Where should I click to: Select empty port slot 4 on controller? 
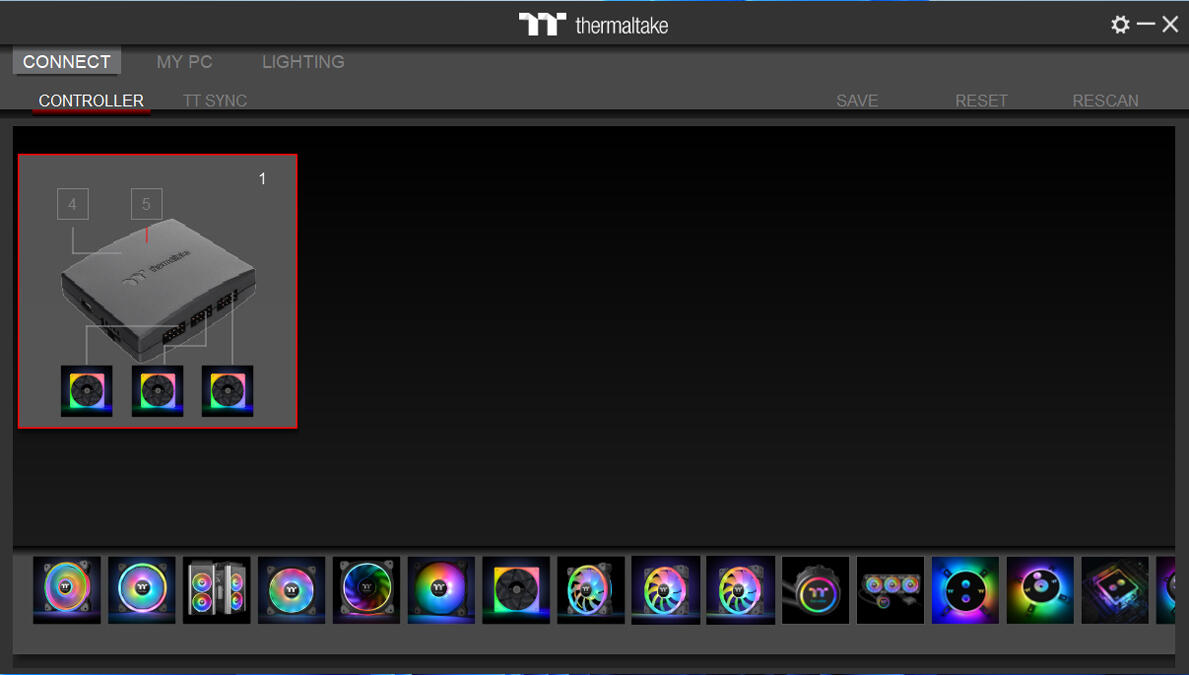[x=73, y=204]
